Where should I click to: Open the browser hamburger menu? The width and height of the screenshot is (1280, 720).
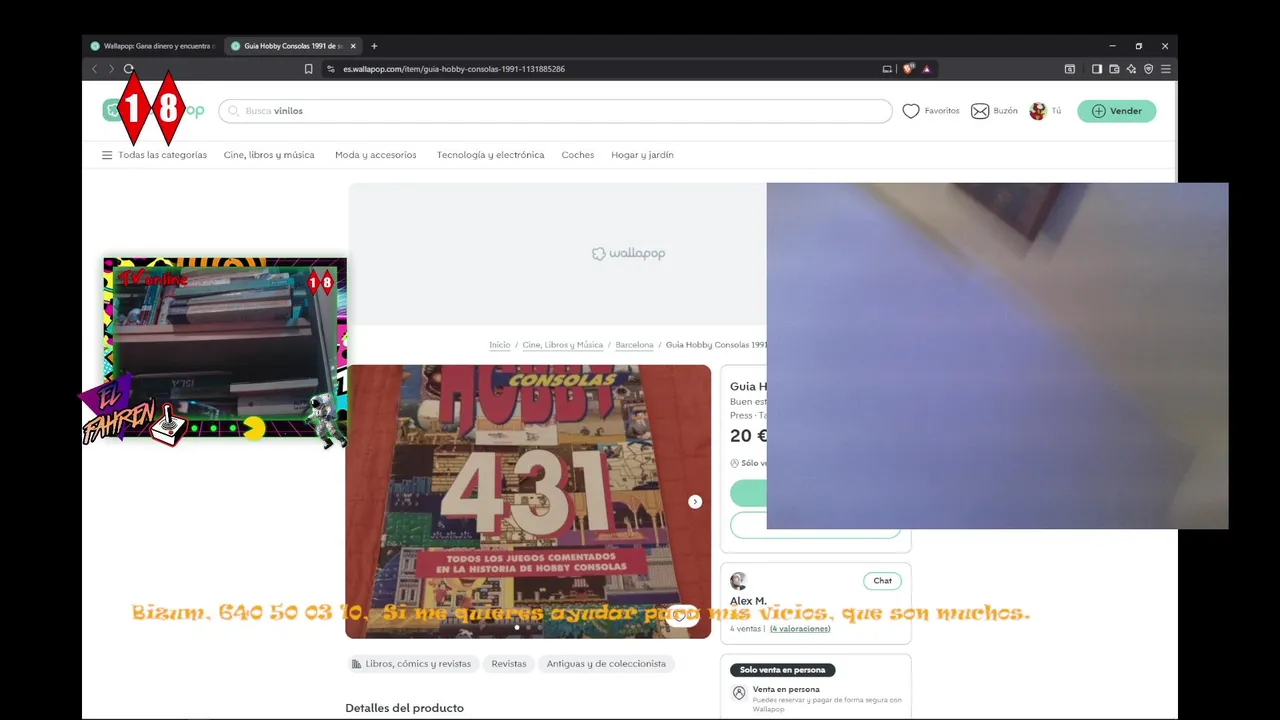1165,69
